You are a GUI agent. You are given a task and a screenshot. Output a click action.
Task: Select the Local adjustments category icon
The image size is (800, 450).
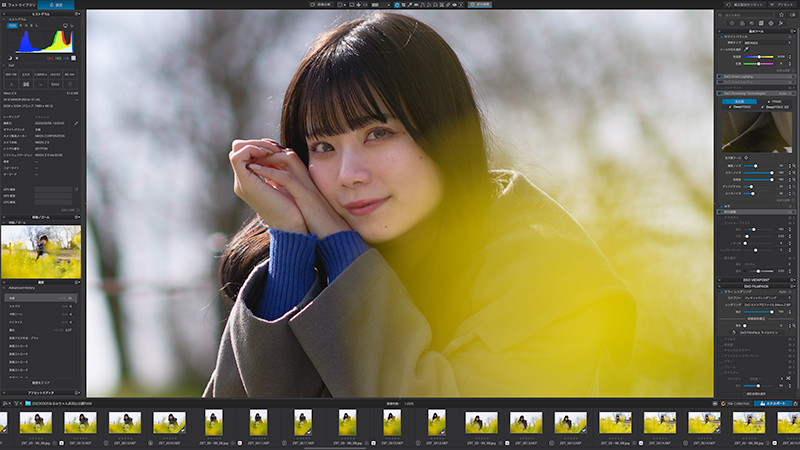pyautogui.click(x=771, y=23)
